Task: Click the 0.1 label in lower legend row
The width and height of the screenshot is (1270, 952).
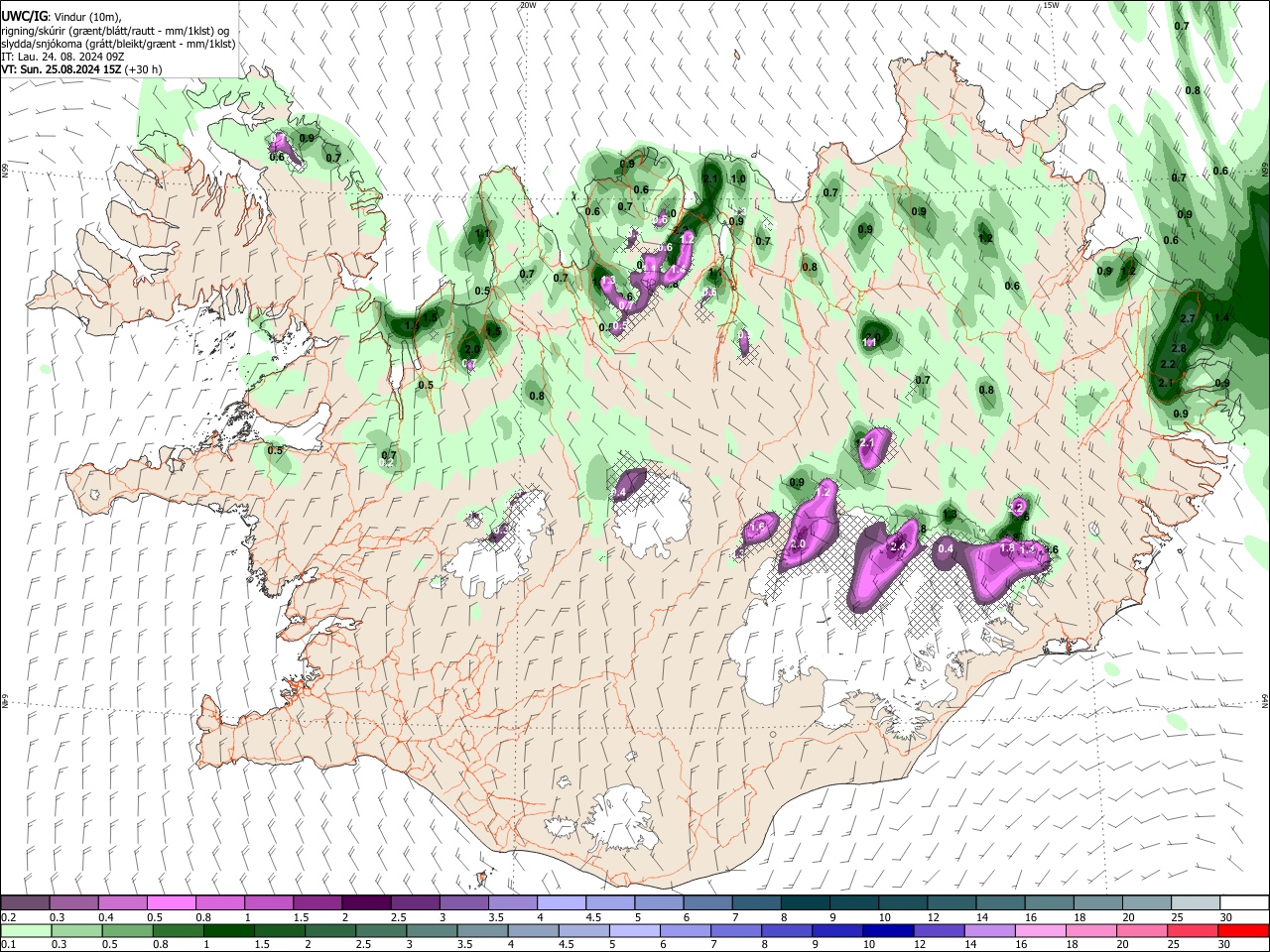Action: (x=8, y=945)
